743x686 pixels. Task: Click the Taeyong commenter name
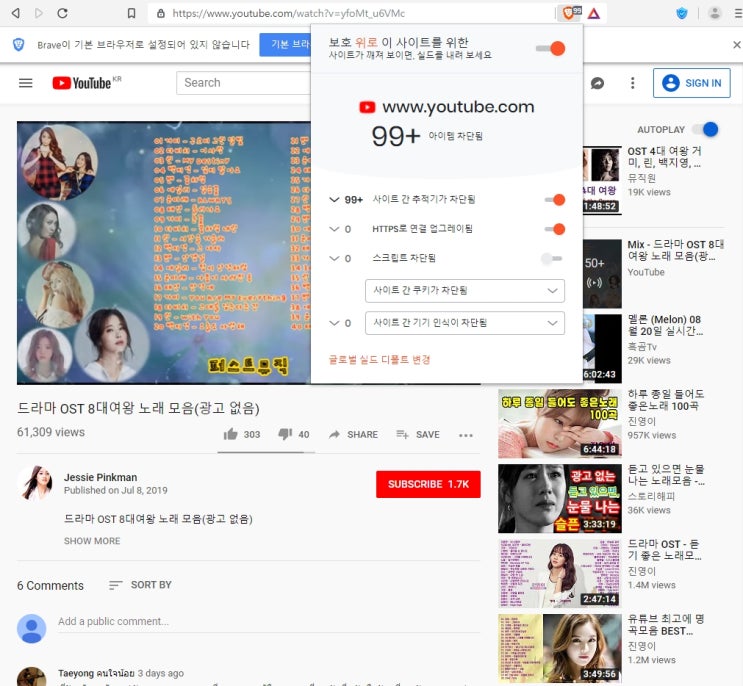(x=96, y=673)
